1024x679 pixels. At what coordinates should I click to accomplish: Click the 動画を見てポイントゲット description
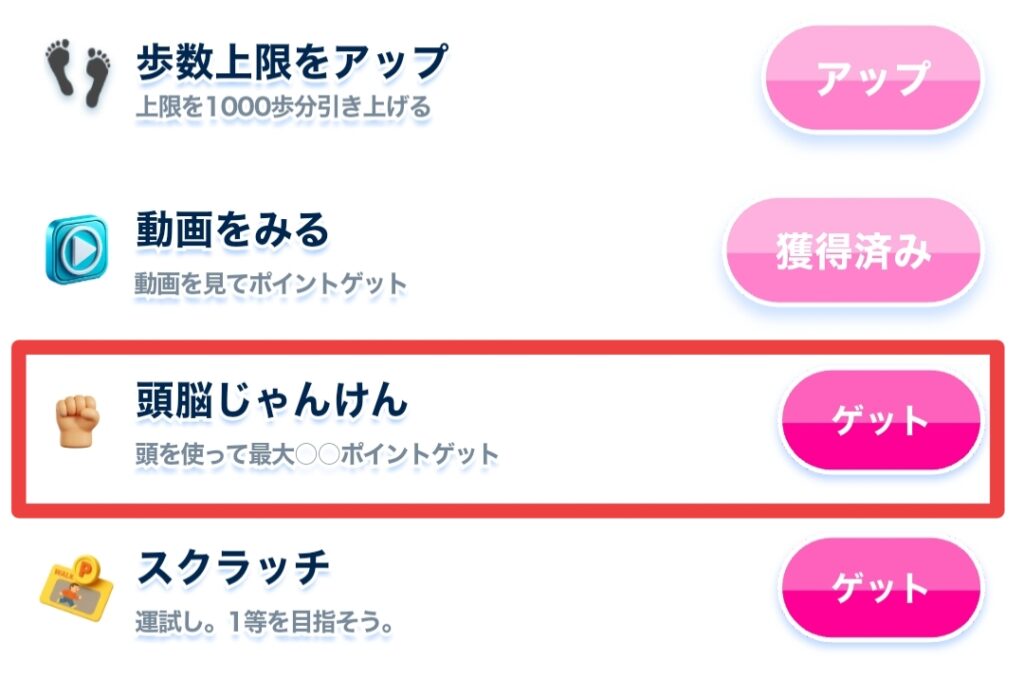click(271, 284)
